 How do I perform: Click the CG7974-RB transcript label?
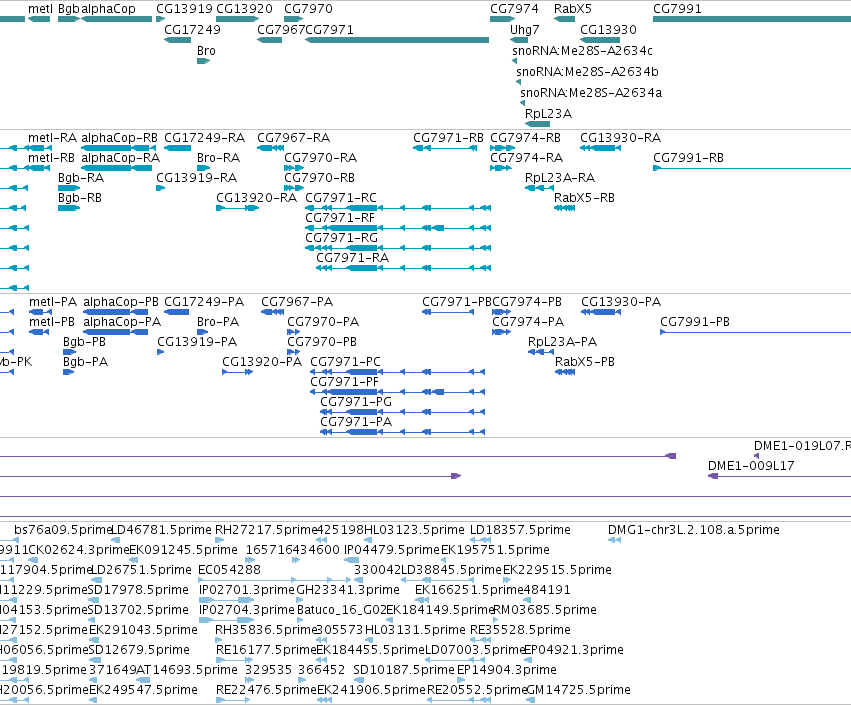click(525, 138)
